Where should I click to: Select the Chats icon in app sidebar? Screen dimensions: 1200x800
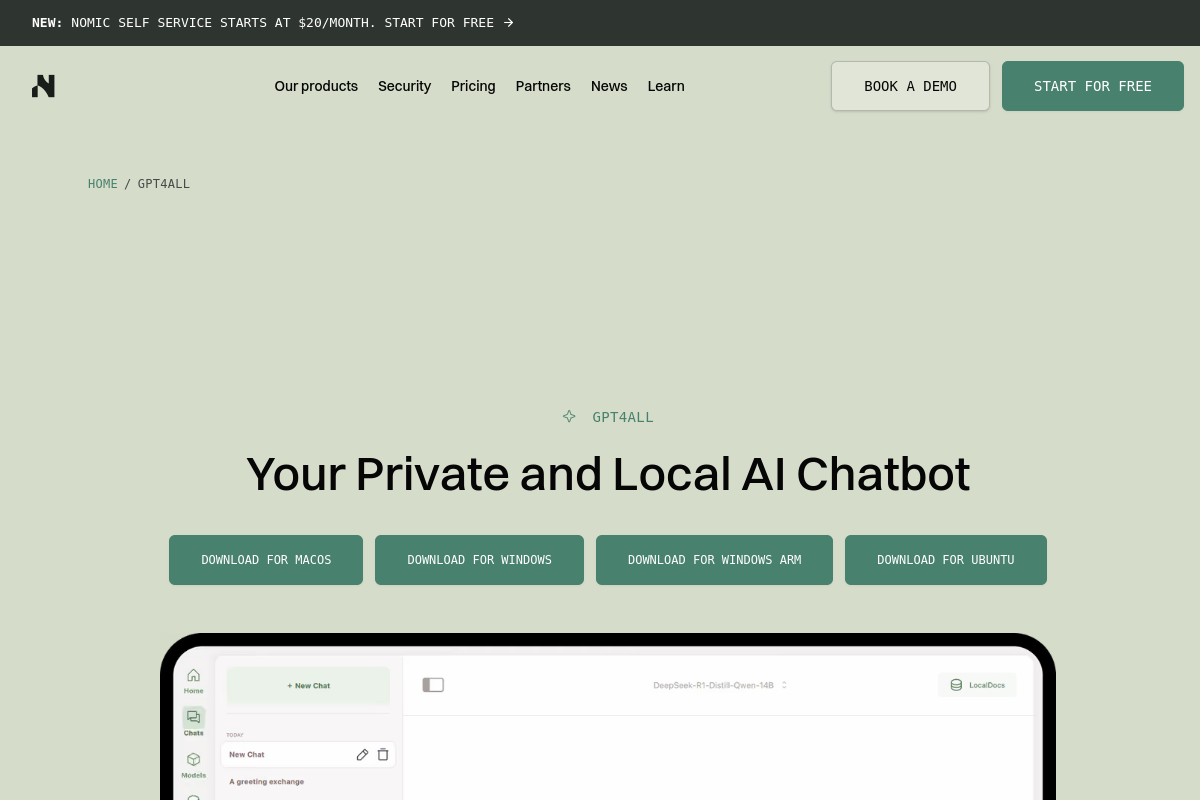[x=193, y=717]
